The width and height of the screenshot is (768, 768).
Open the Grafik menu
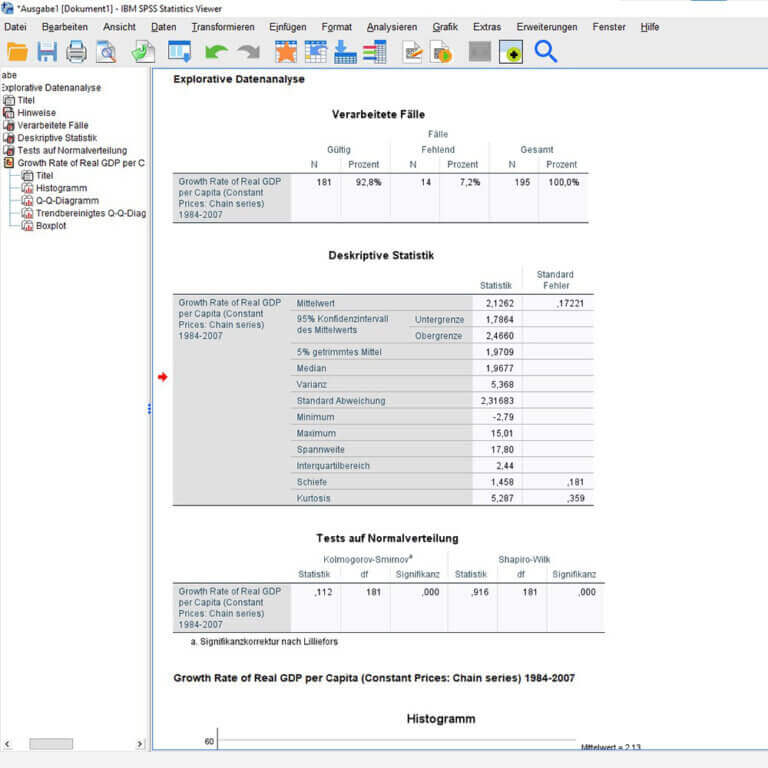[445, 27]
